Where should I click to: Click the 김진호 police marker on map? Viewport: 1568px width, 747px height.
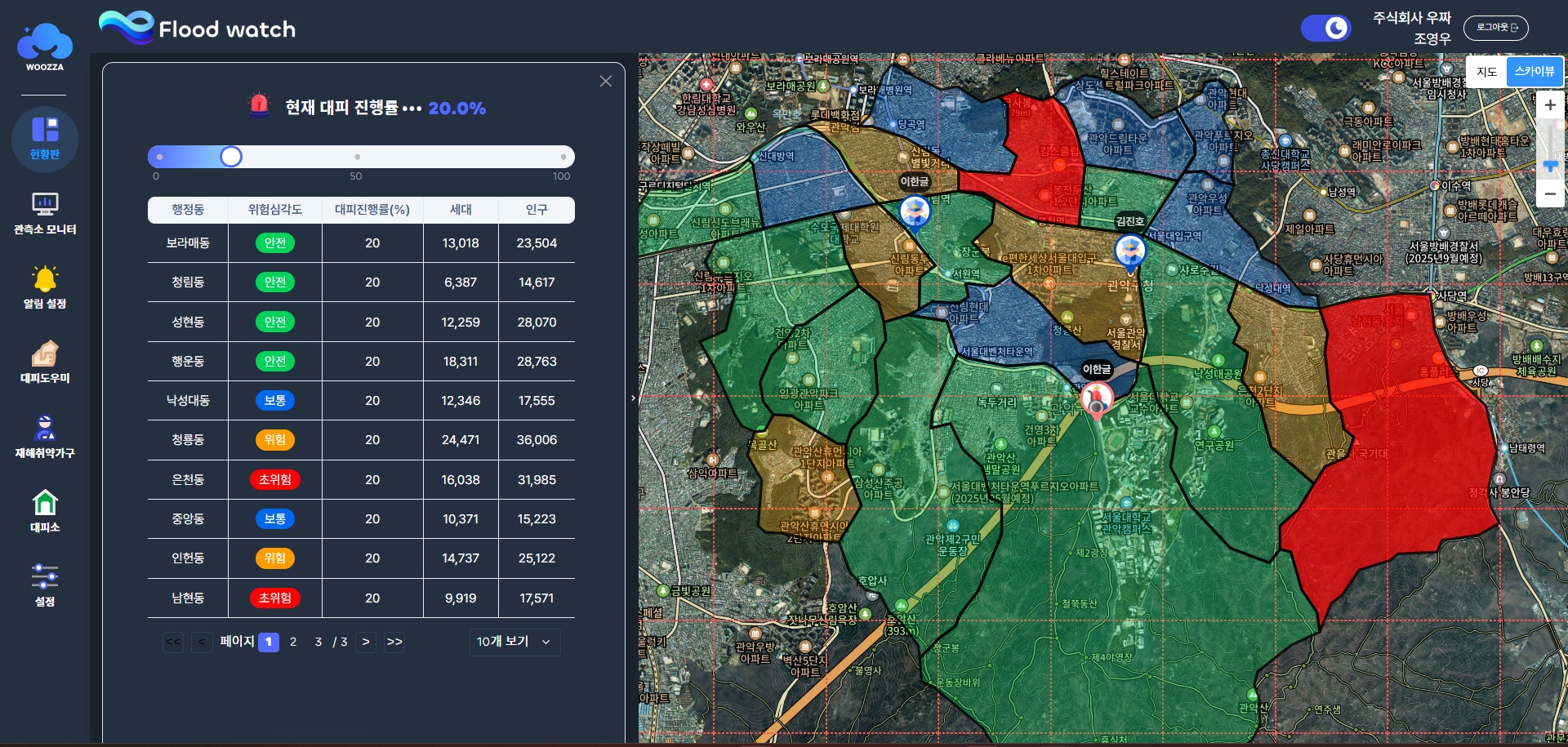coord(1130,252)
